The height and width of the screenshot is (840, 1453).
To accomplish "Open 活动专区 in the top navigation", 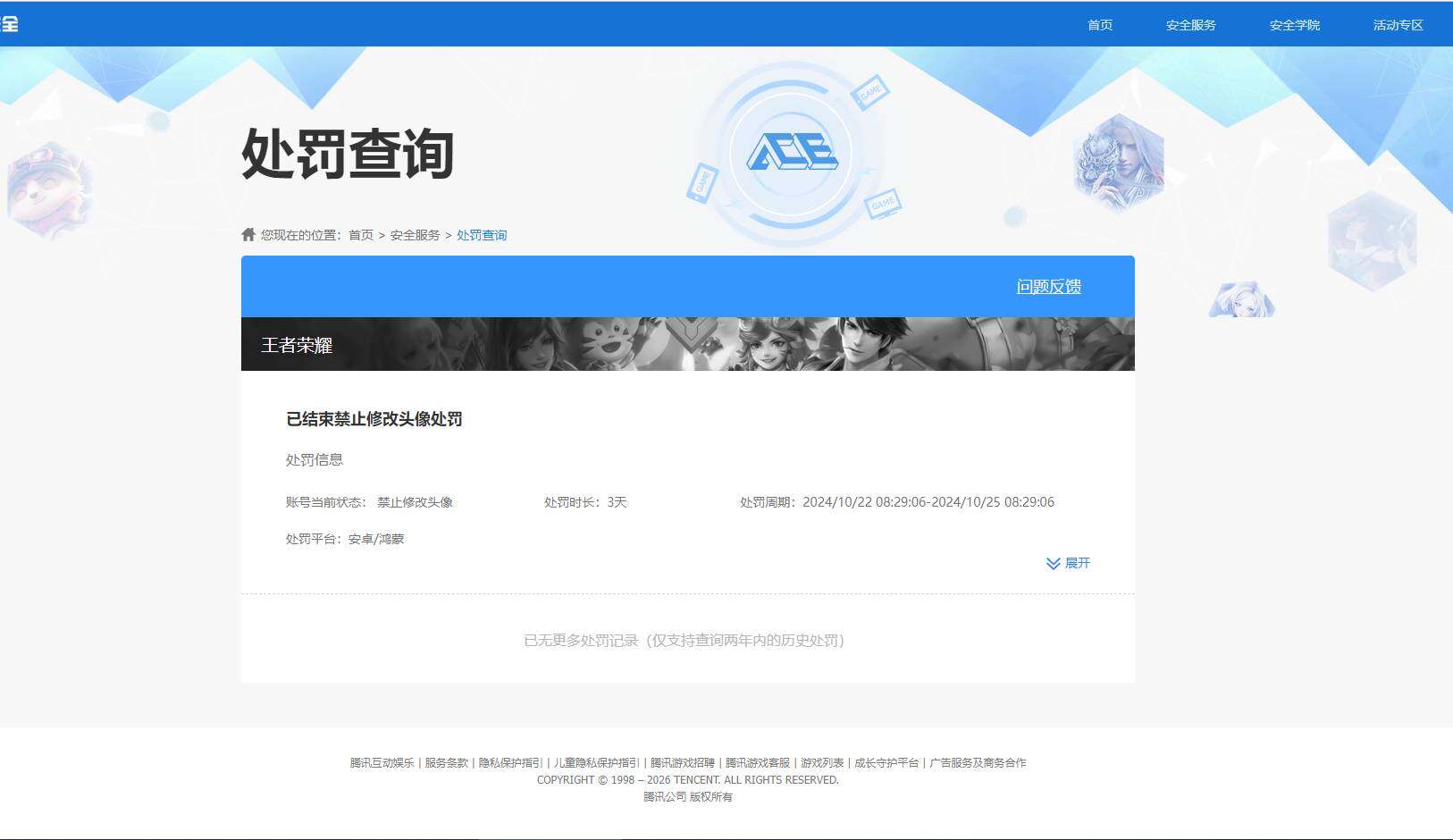I will coord(1398,25).
